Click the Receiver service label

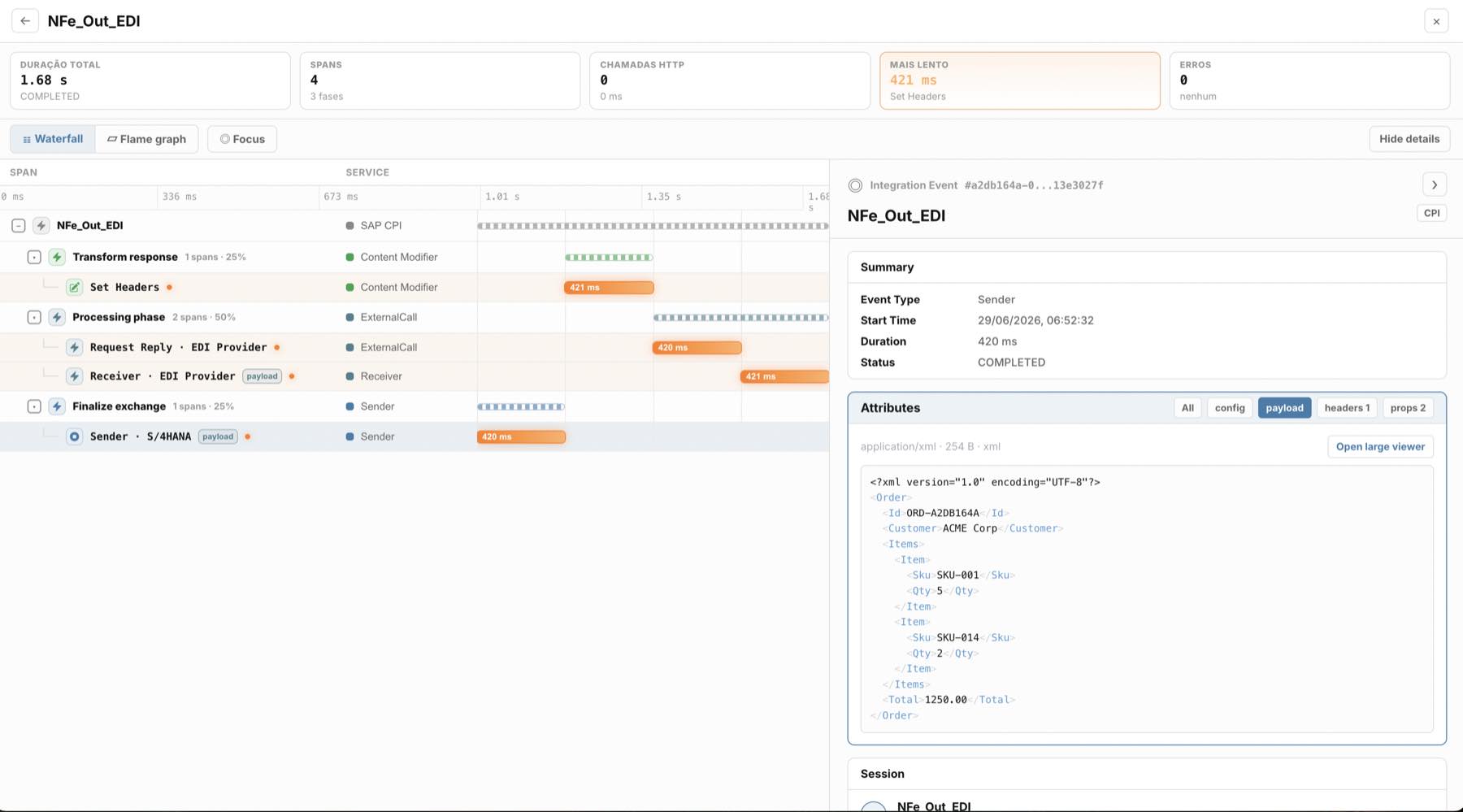click(x=381, y=376)
